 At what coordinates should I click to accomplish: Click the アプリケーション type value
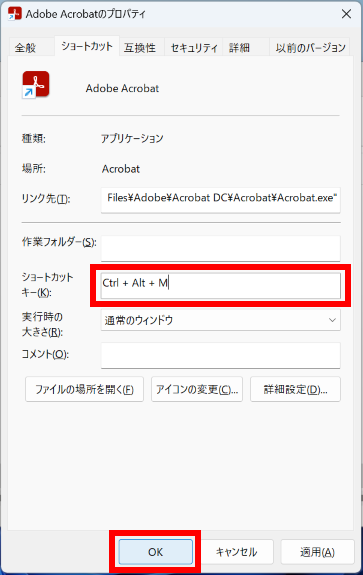[132, 138]
